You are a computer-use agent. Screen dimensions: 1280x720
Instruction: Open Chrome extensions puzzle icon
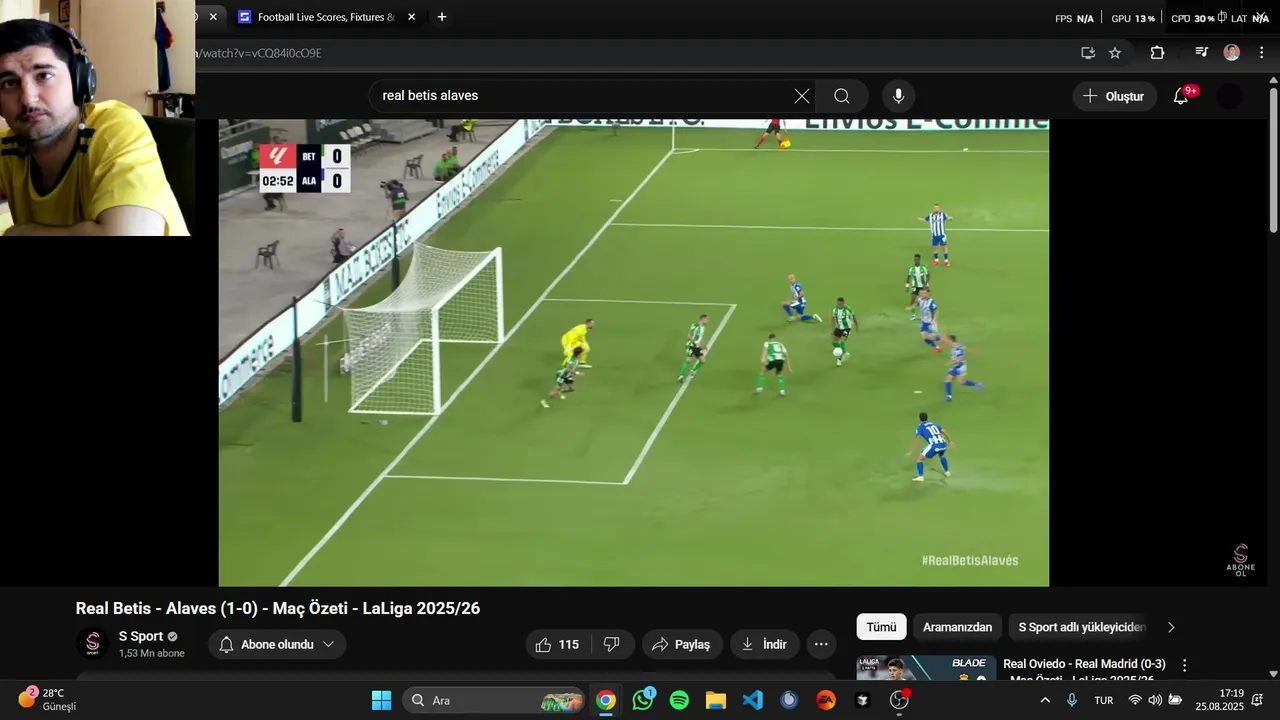[x=1157, y=53]
